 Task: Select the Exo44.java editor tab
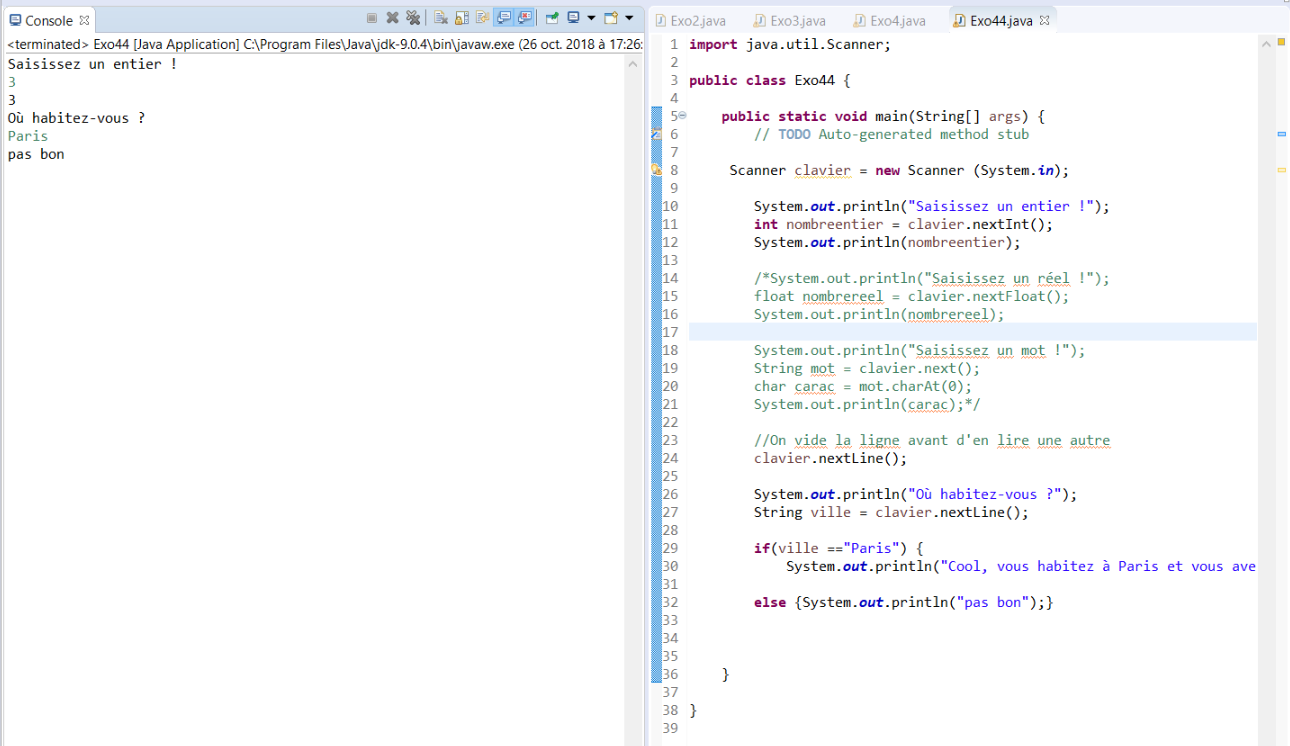1001,20
